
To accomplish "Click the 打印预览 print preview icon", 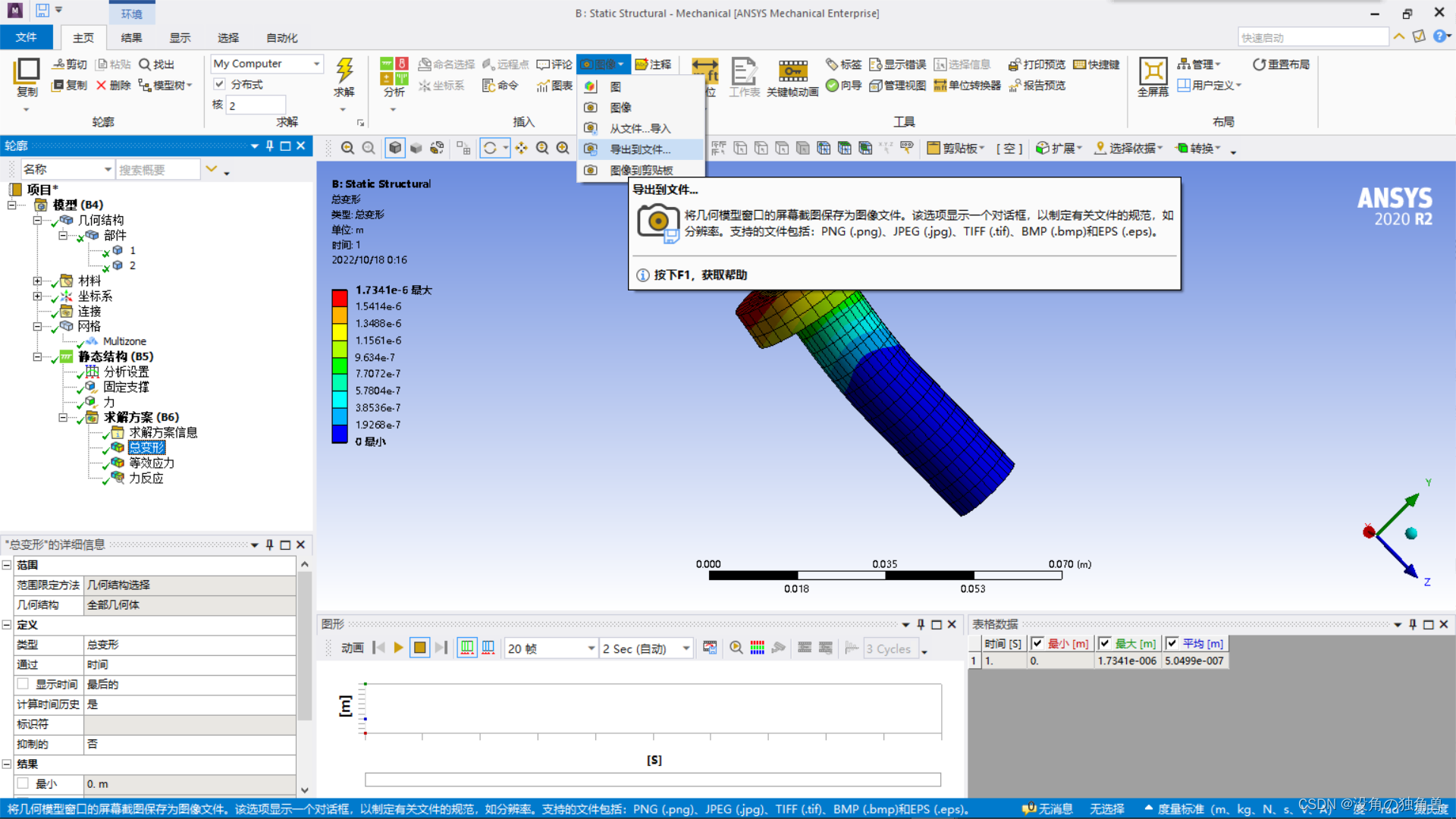I will pyautogui.click(x=1037, y=64).
